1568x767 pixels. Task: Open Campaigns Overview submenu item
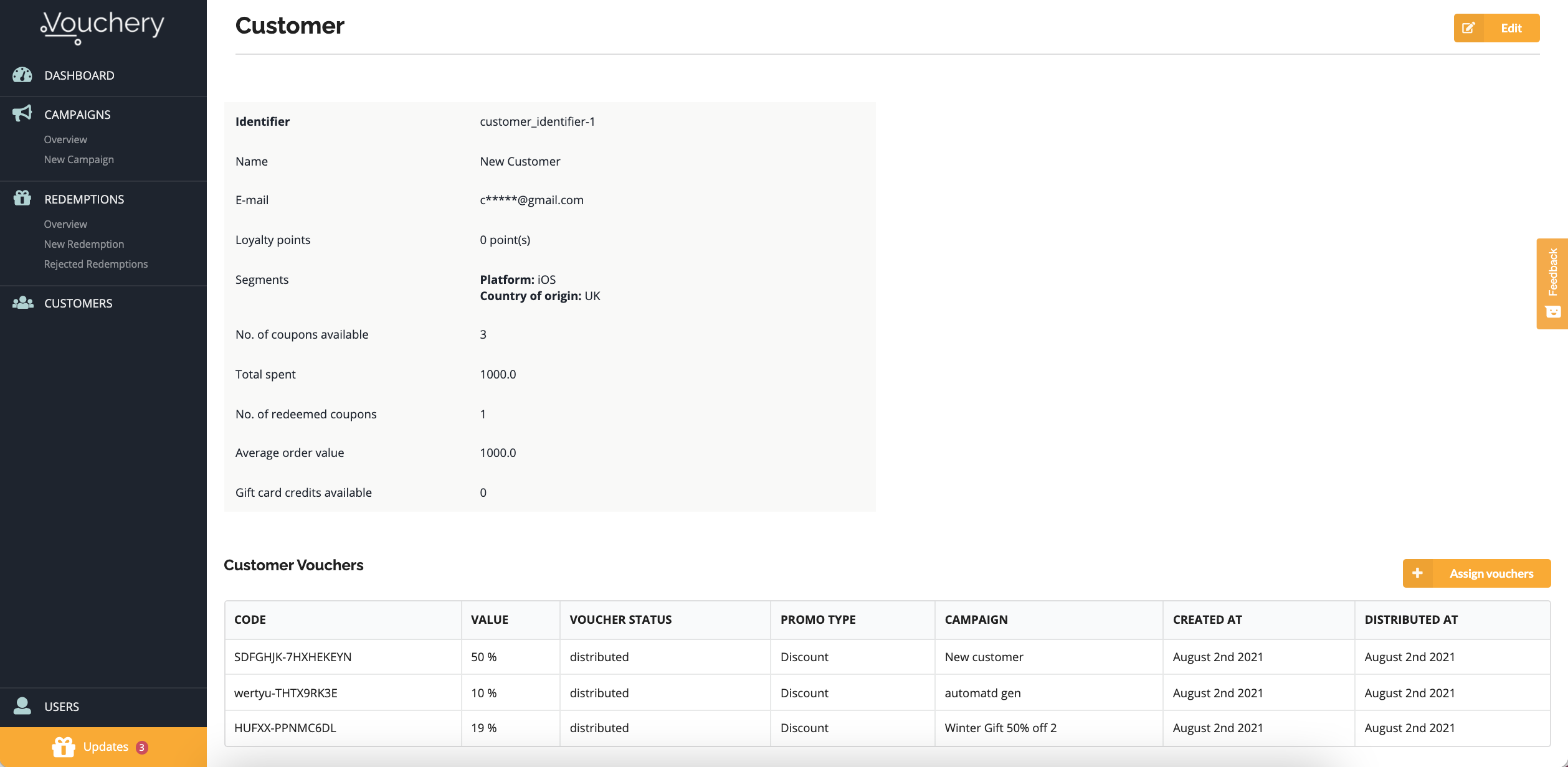(65, 139)
